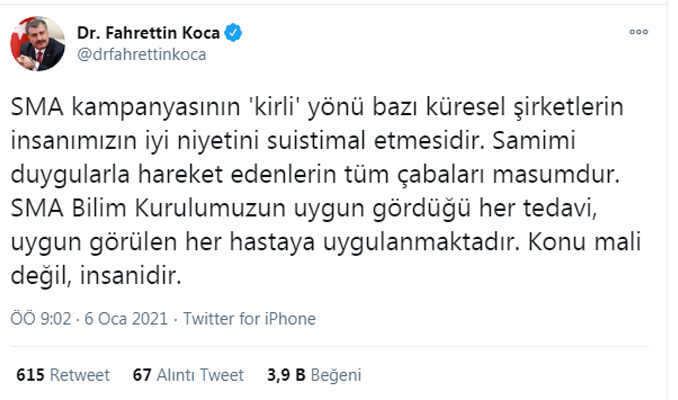The width and height of the screenshot is (678, 400).
Task: Open the Retweet label list
Action: tap(80, 375)
